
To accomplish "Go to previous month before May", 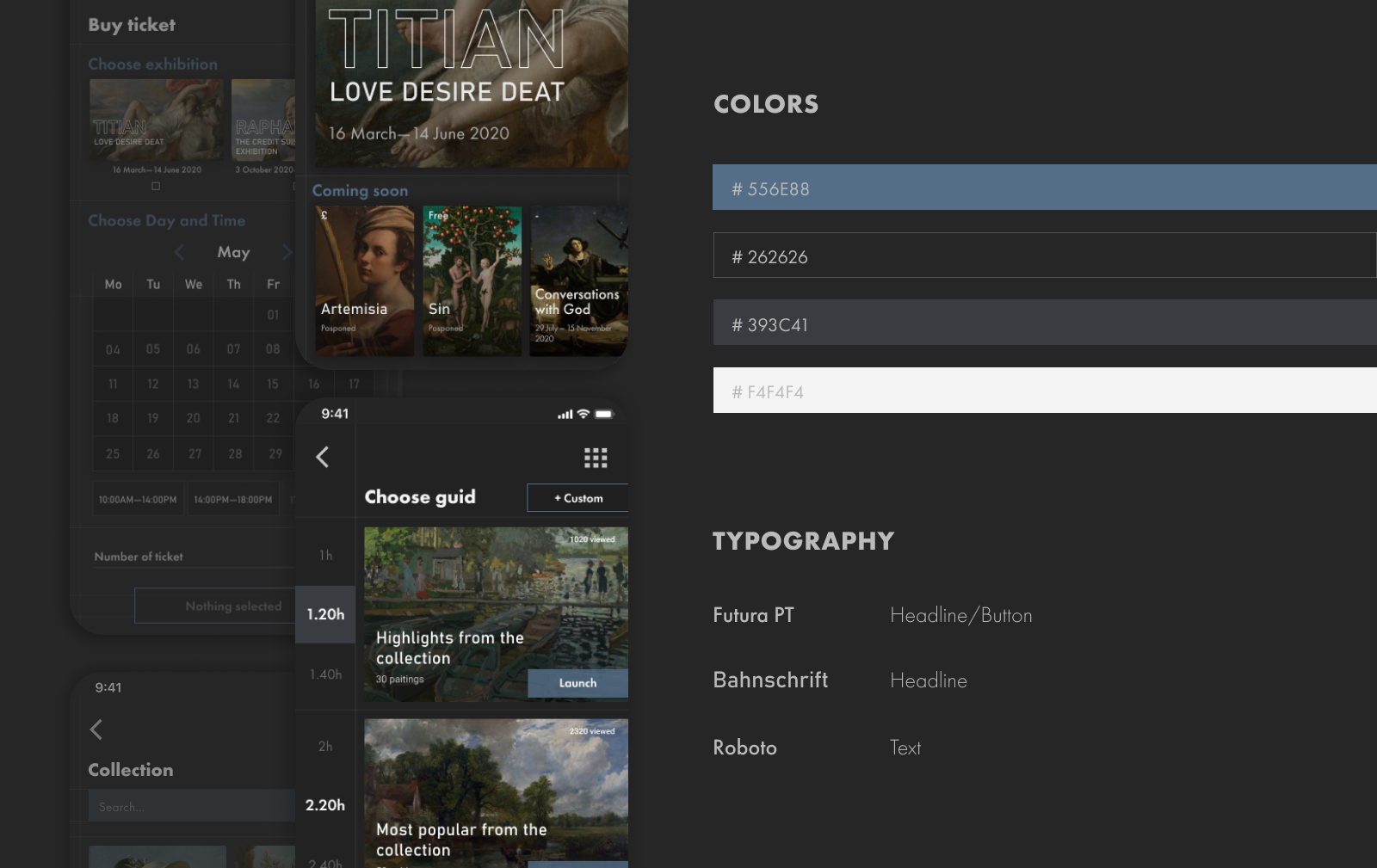I will click(179, 252).
